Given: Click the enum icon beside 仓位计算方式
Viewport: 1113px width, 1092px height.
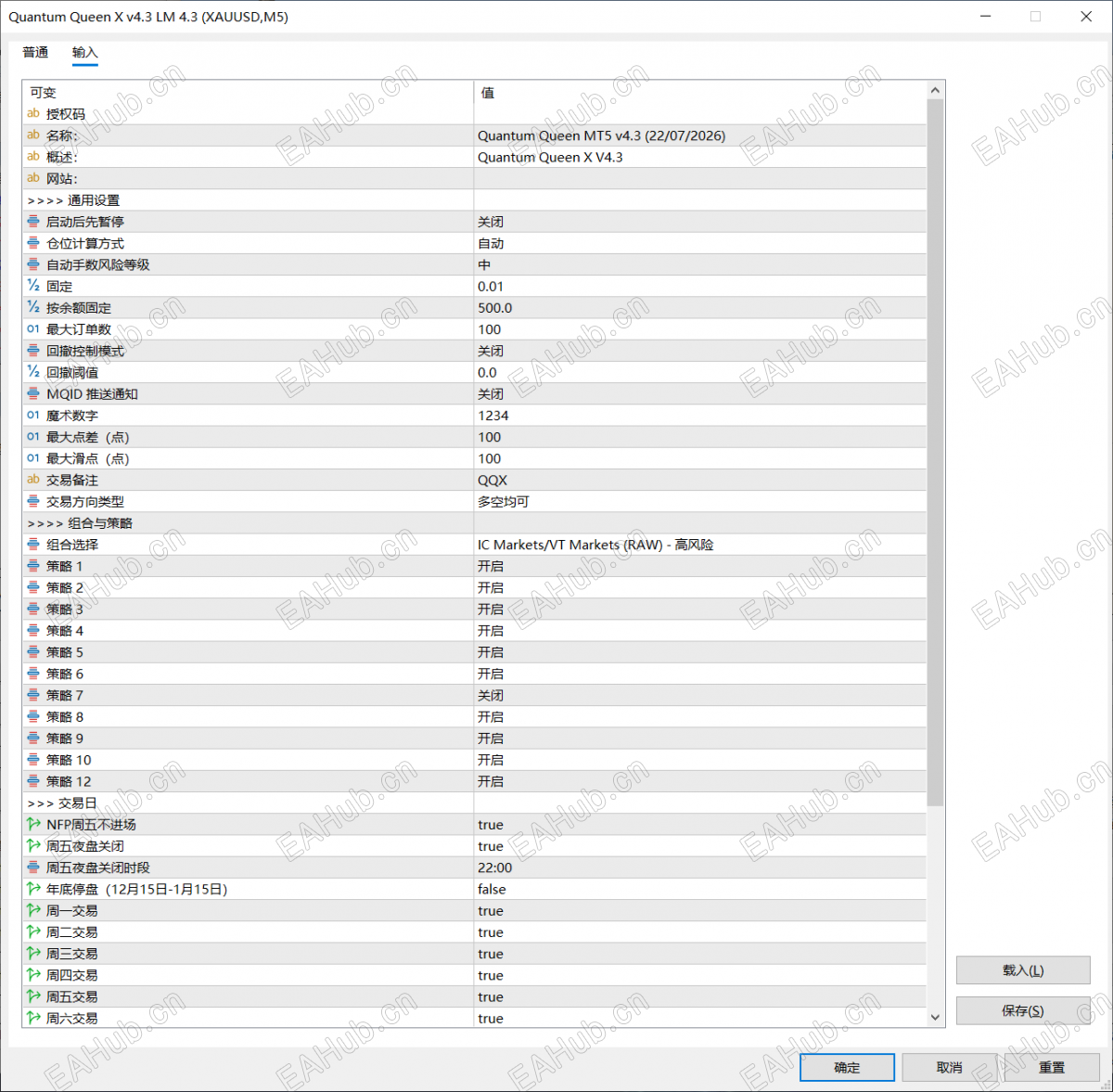Looking at the screenshot, I should (x=33, y=242).
